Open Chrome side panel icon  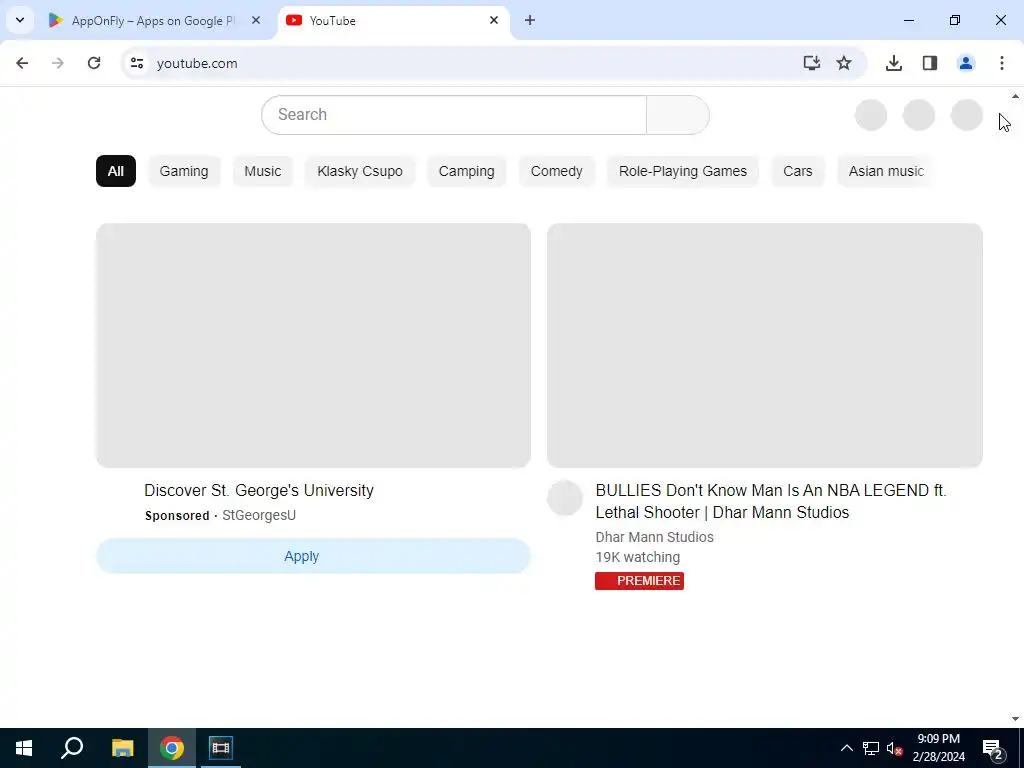pyautogui.click(x=929, y=63)
